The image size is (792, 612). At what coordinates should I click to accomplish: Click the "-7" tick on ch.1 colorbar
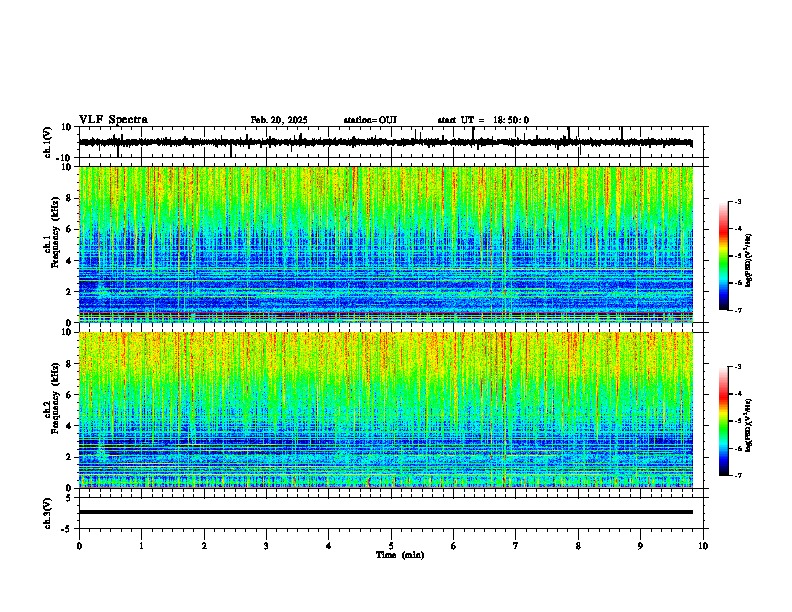click(738, 311)
